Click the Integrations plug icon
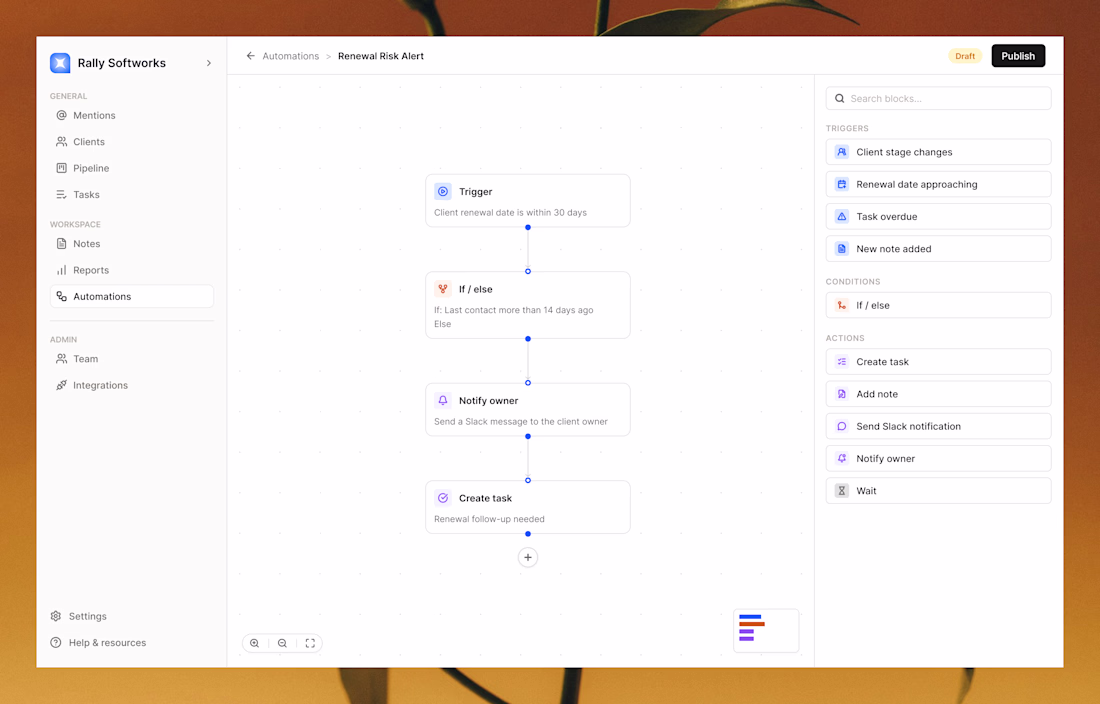 coord(62,385)
